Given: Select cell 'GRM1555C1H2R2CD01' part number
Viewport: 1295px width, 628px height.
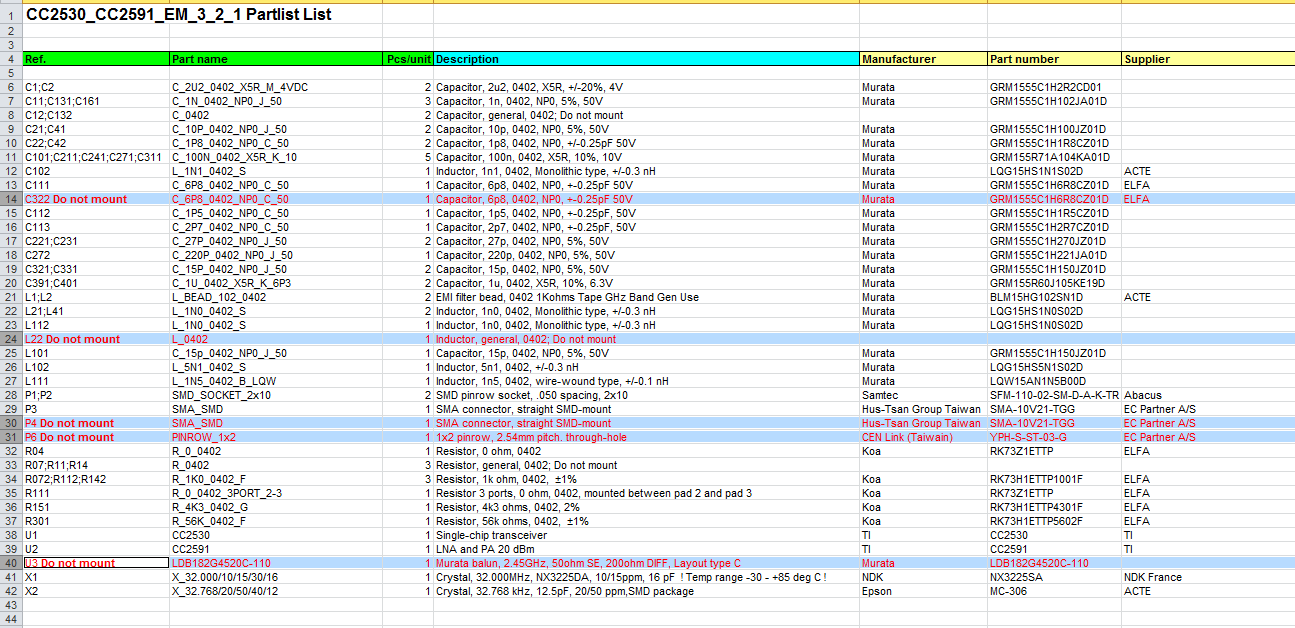Looking at the screenshot, I should (1054, 87).
